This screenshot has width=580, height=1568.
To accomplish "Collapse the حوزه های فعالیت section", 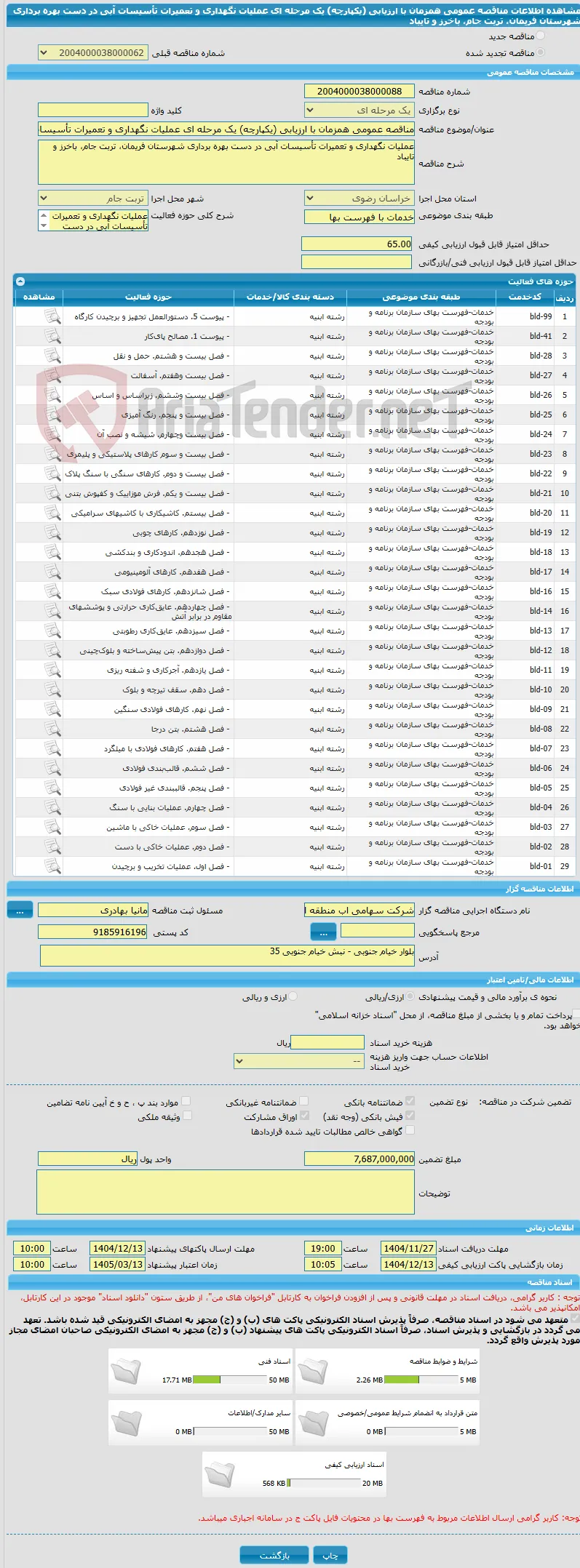I will coord(20,281).
